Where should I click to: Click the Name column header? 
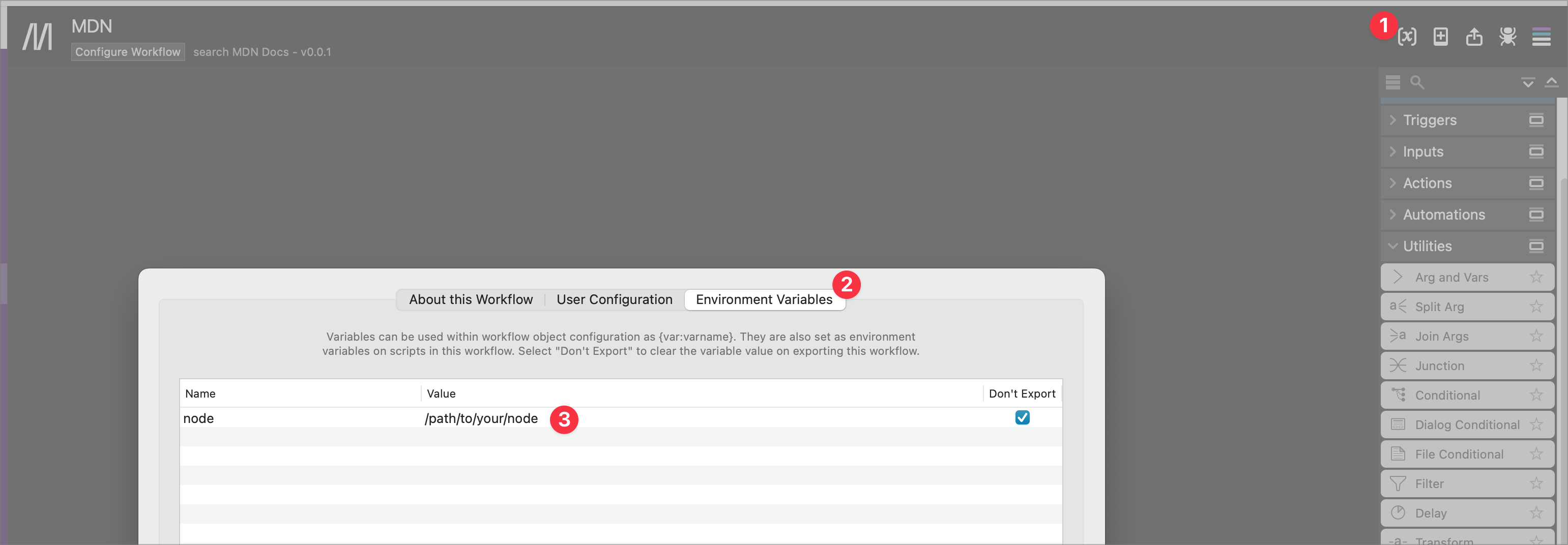pyautogui.click(x=300, y=393)
